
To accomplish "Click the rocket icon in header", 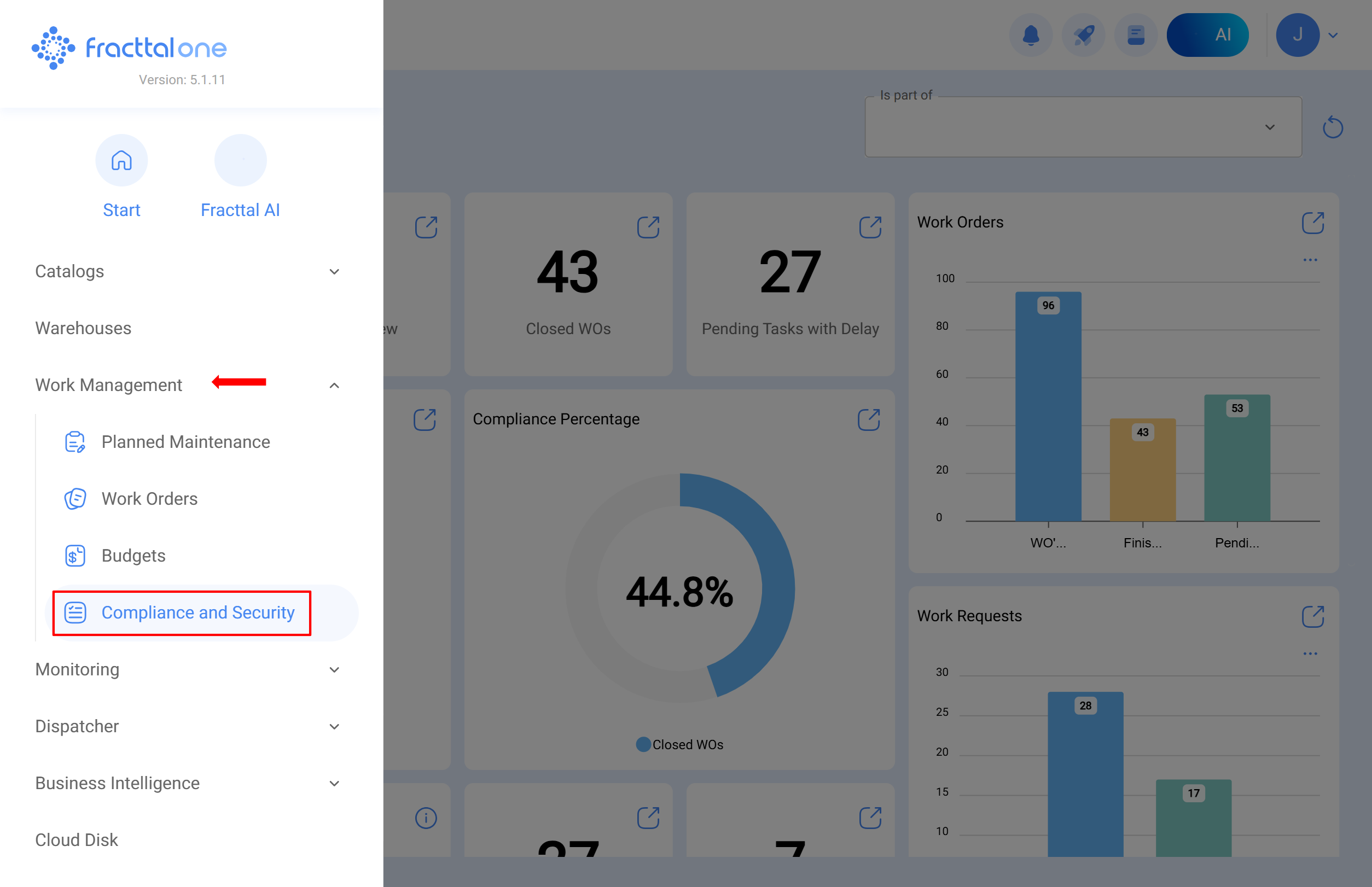I will click(1083, 35).
